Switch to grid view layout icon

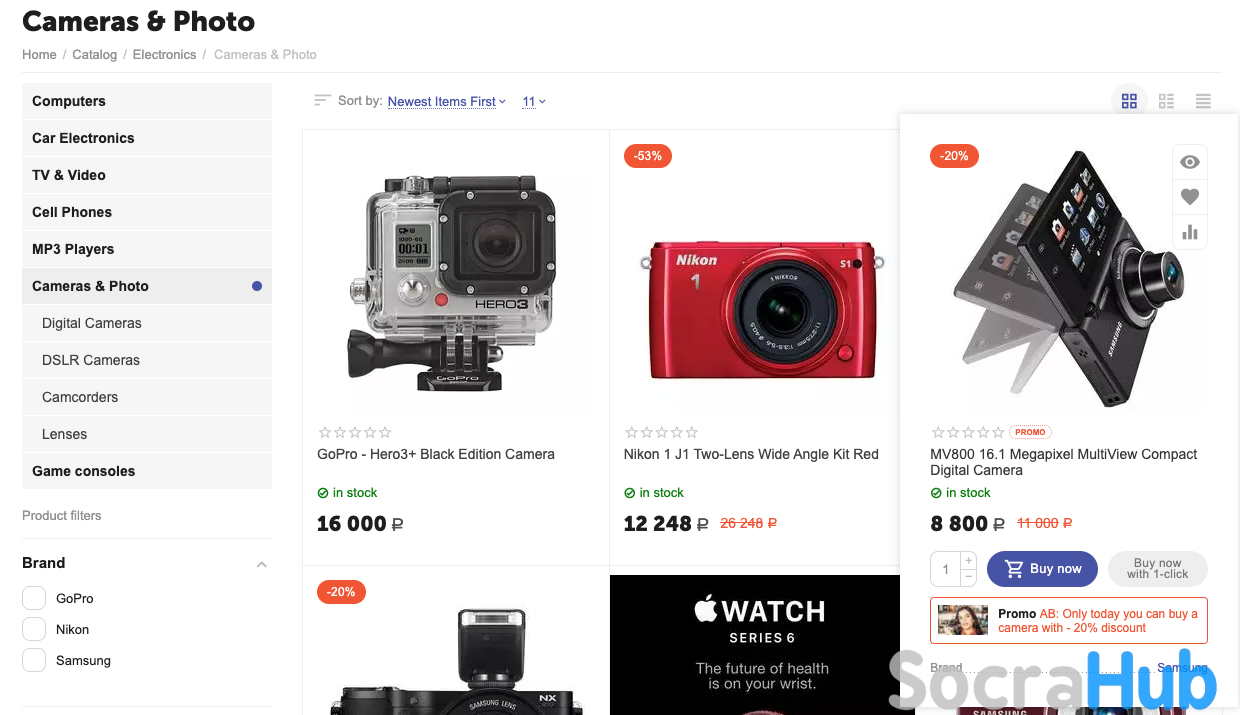point(1129,101)
